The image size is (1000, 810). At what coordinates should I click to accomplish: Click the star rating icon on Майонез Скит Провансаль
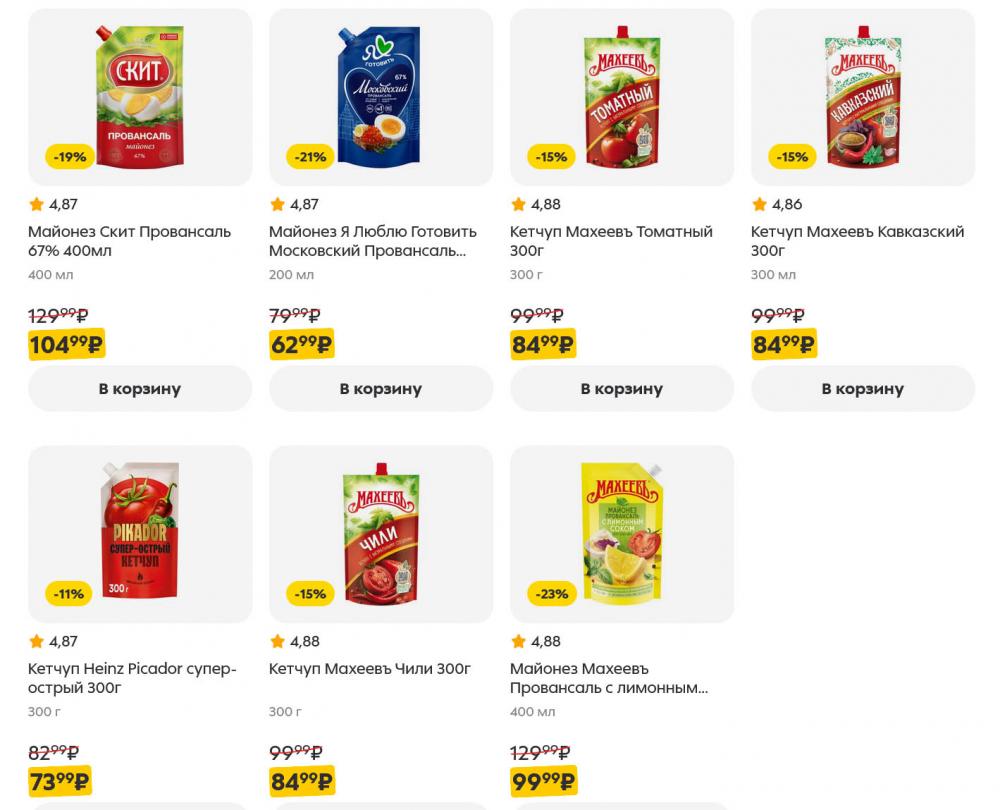tap(34, 204)
